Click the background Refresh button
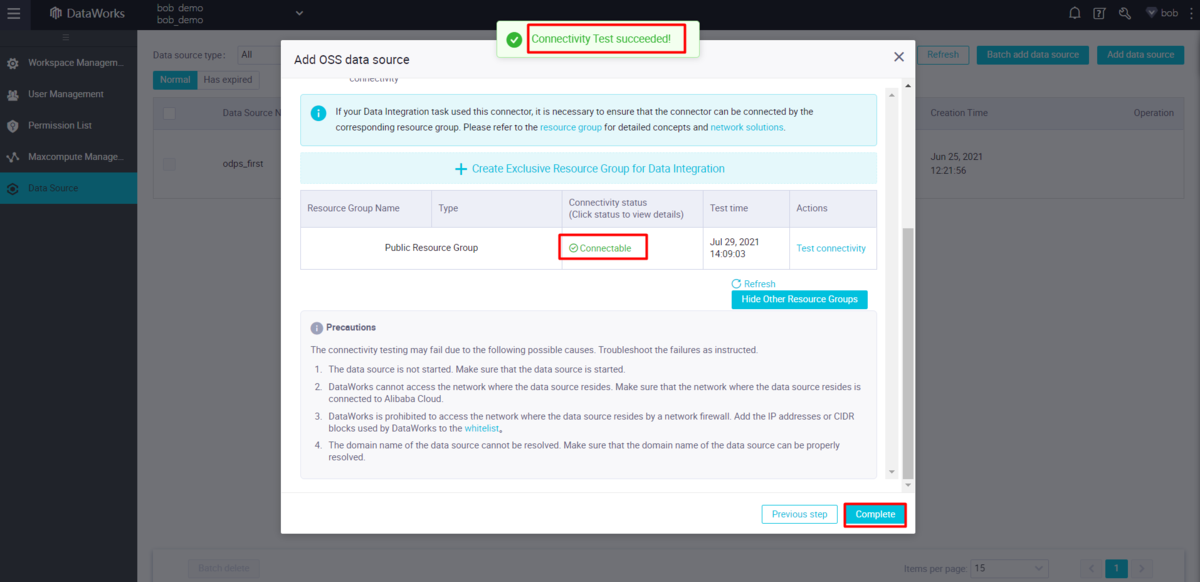The width and height of the screenshot is (1200, 582). [x=942, y=55]
